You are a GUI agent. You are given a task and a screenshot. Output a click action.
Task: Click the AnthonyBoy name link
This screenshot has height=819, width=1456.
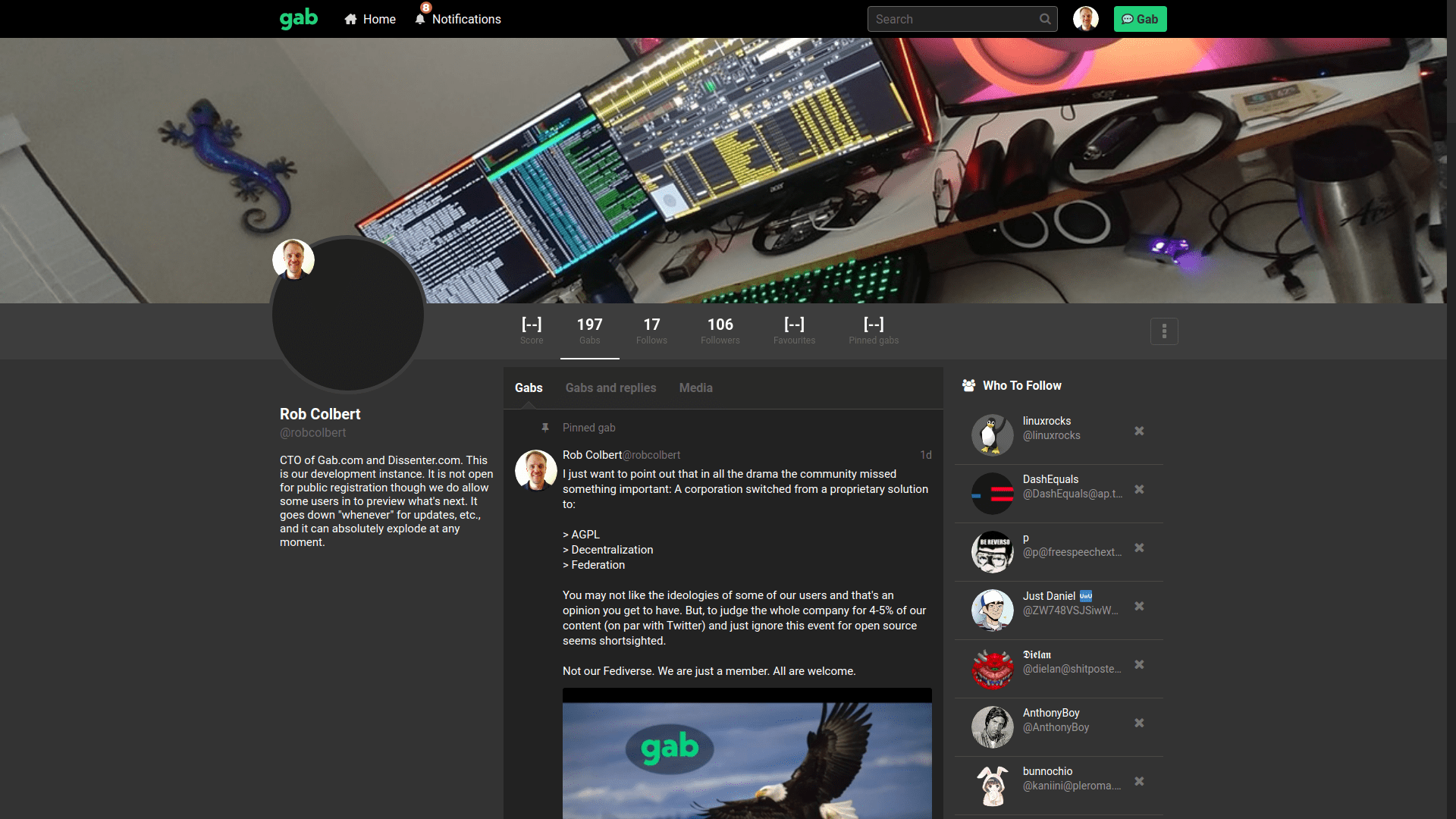pos(1051,713)
